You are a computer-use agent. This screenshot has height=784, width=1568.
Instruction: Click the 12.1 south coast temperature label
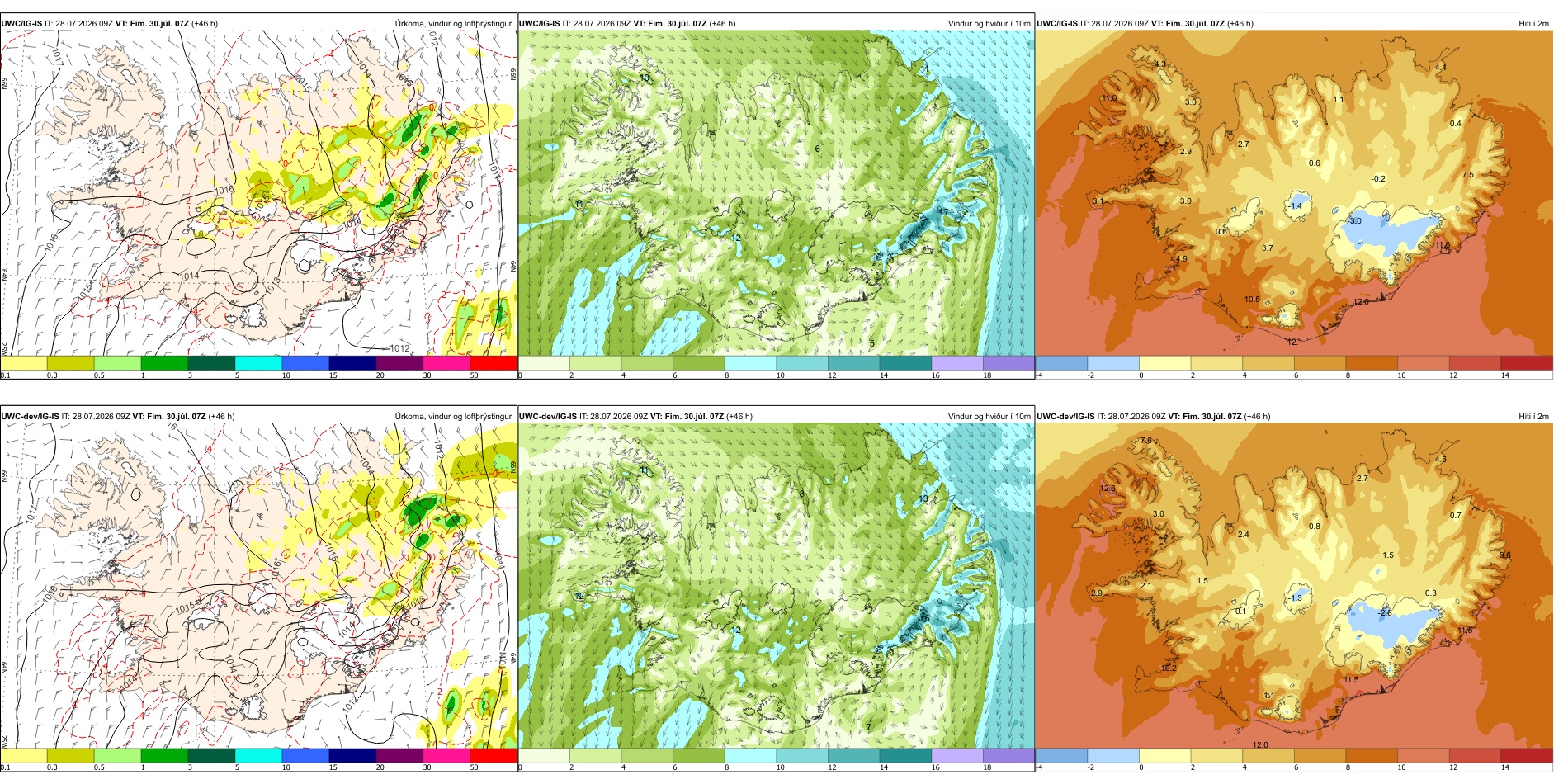coord(1294,342)
